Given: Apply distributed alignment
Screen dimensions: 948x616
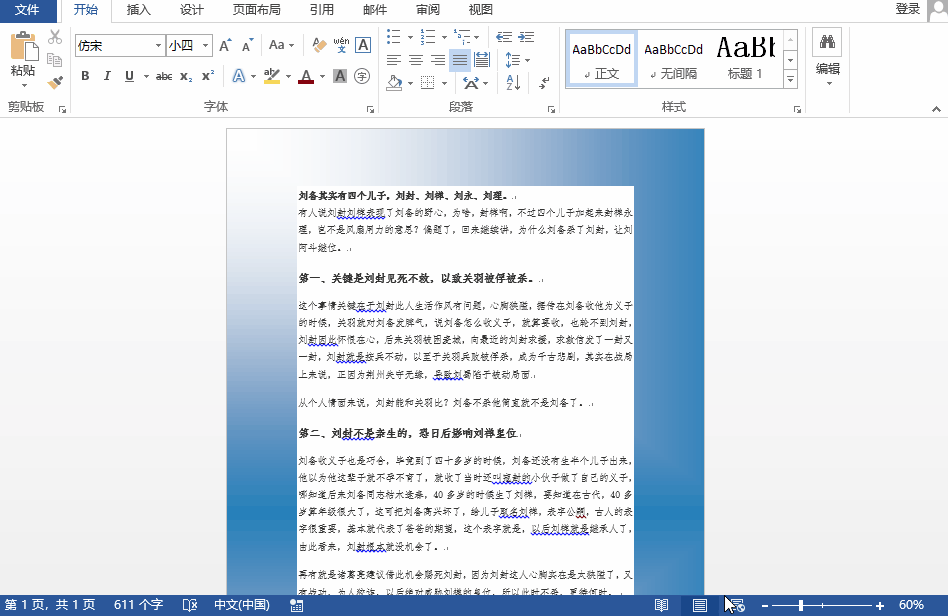Looking at the screenshot, I should 482,59.
